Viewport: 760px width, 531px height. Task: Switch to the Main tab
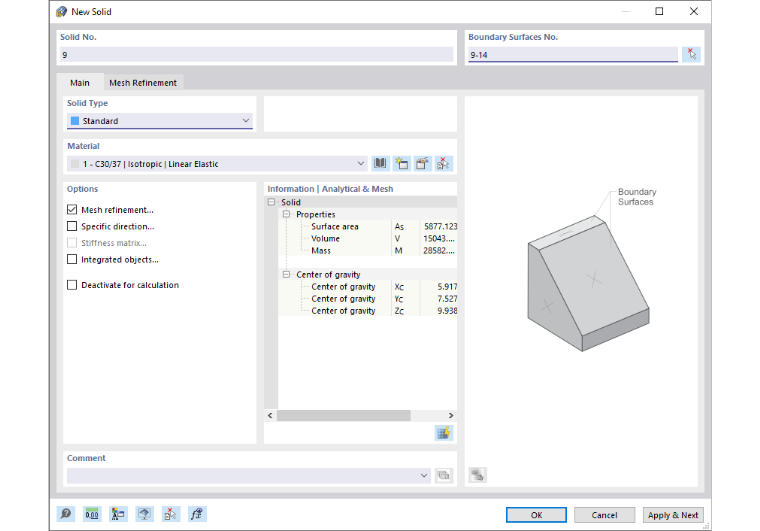[x=80, y=82]
